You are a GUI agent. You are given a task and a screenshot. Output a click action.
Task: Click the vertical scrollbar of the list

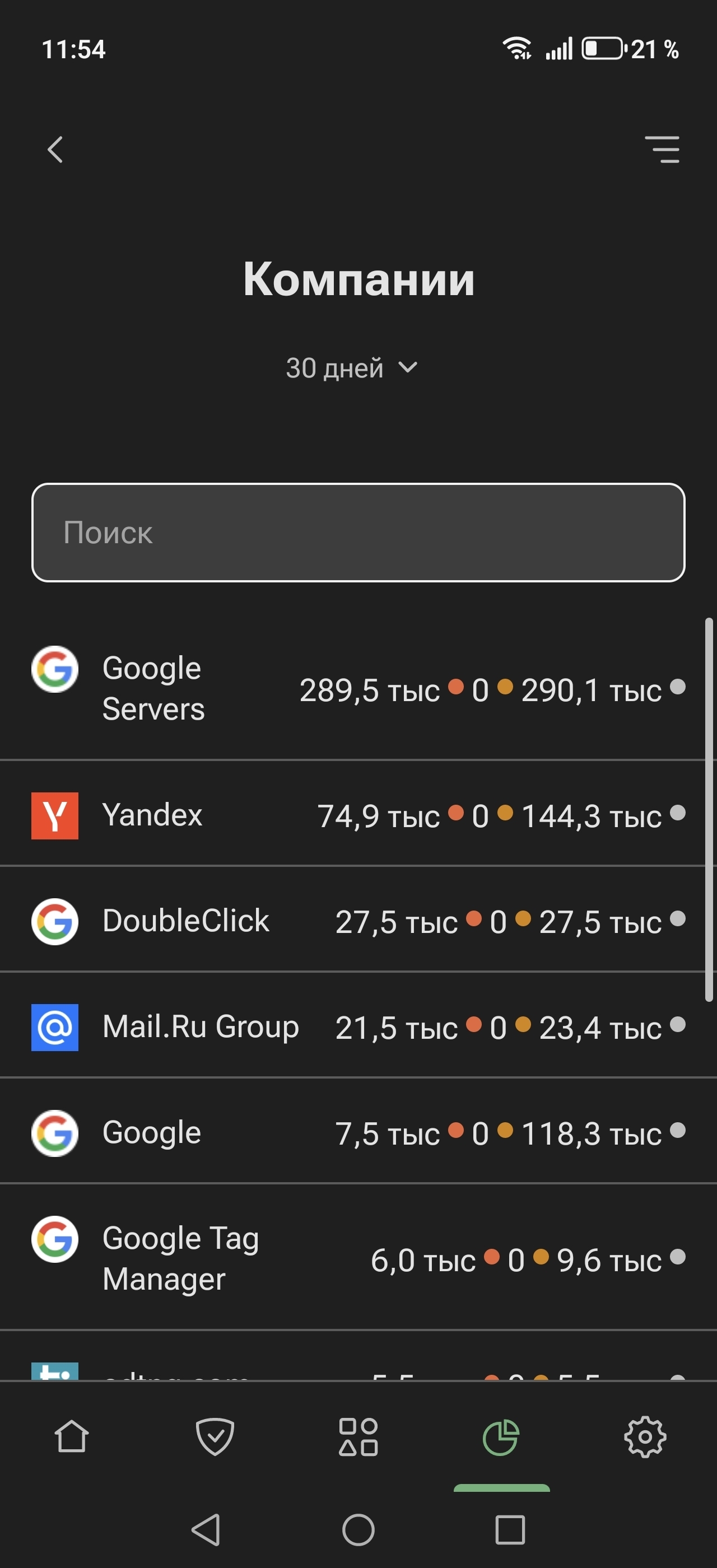coord(709,810)
